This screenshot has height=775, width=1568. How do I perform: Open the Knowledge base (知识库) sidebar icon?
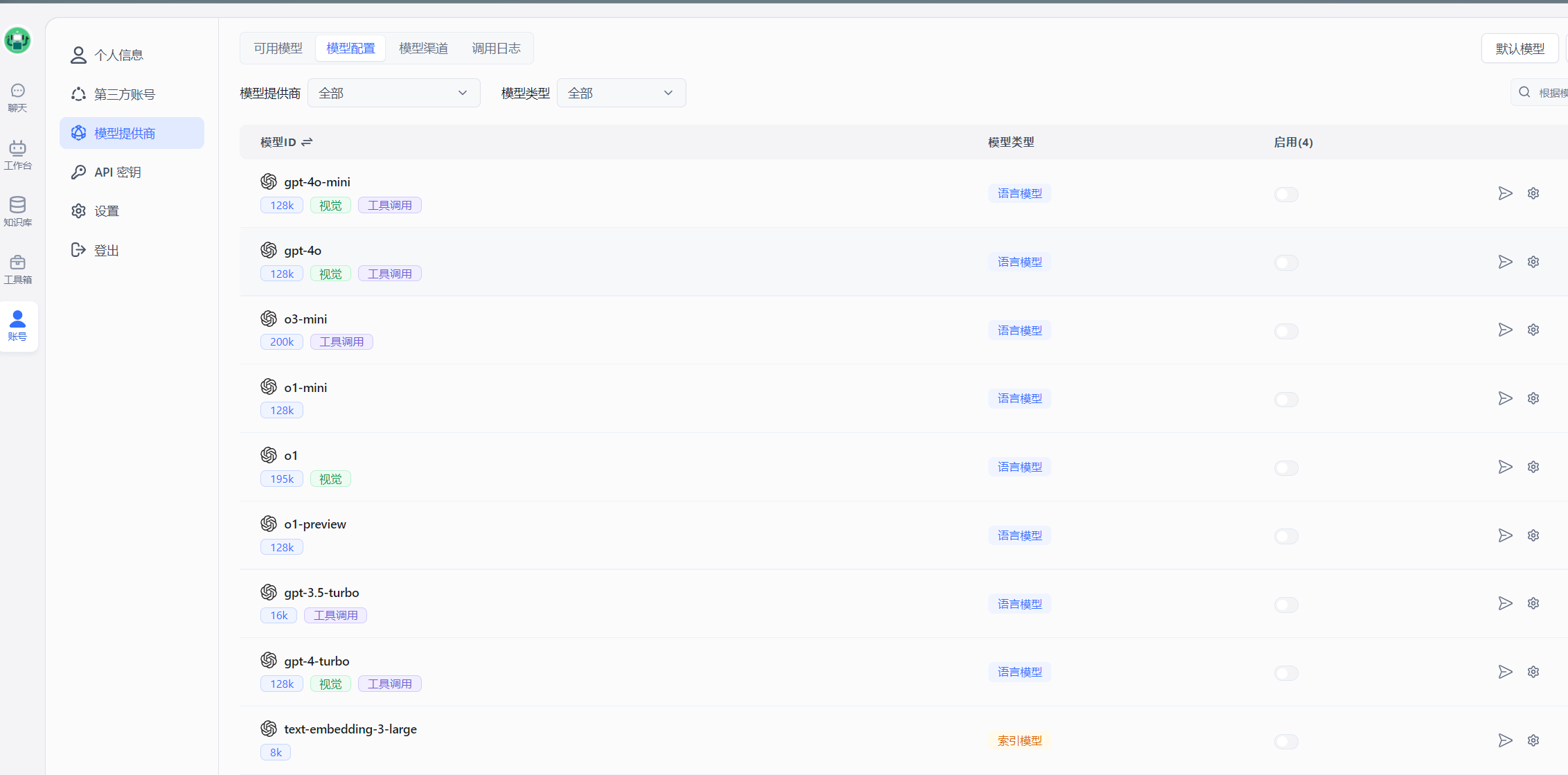(x=18, y=212)
